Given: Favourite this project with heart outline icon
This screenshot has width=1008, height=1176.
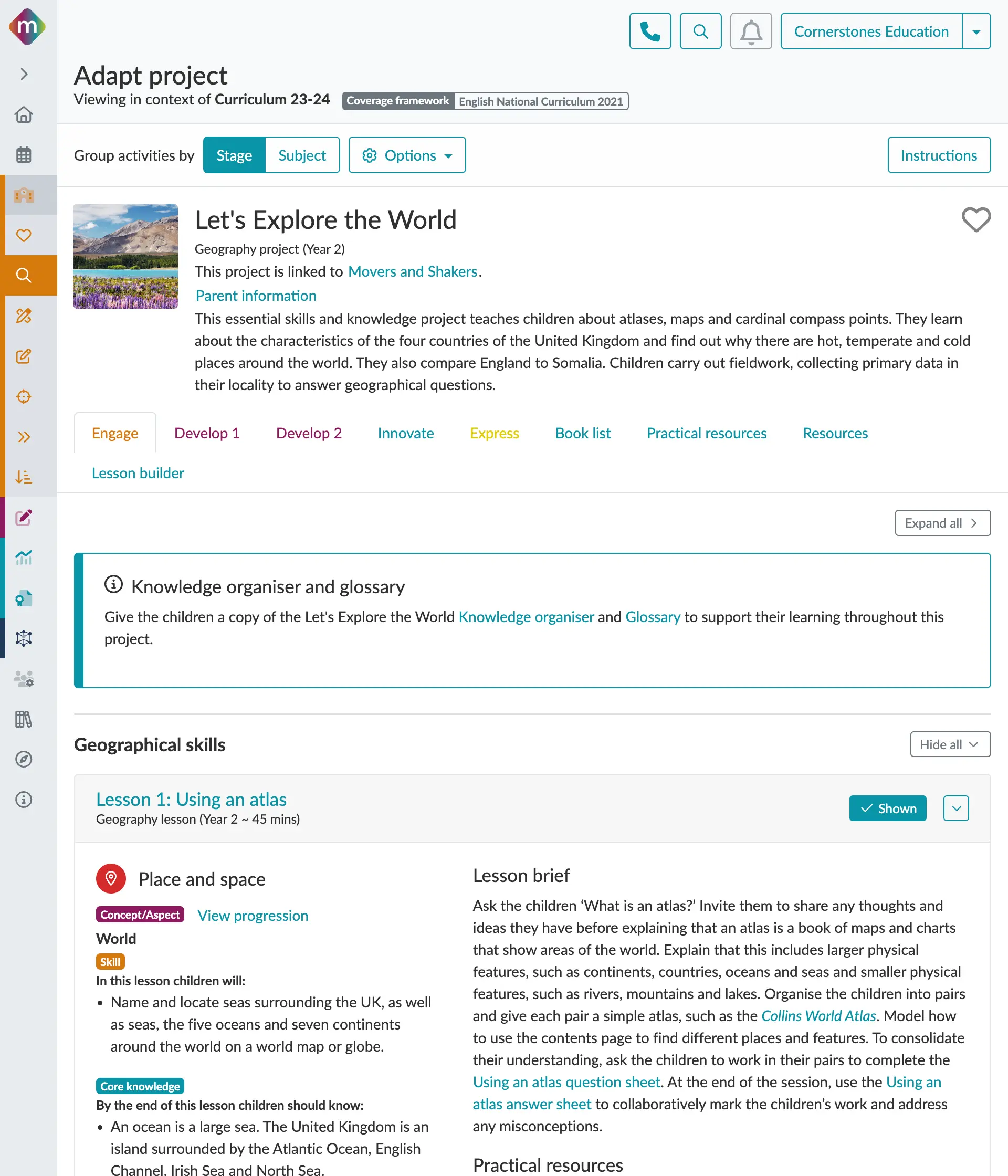Looking at the screenshot, I should (x=975, y=219).
